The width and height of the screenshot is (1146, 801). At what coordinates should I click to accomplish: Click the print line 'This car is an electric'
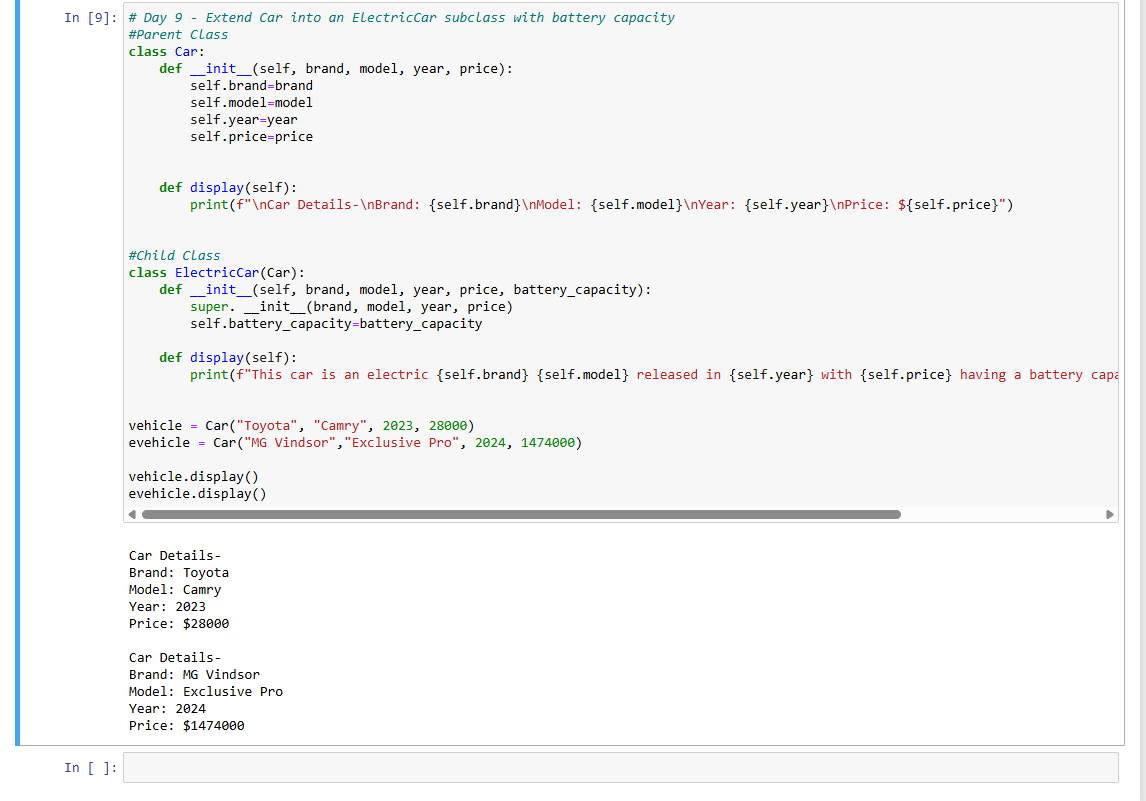click(x=654, y=374)
